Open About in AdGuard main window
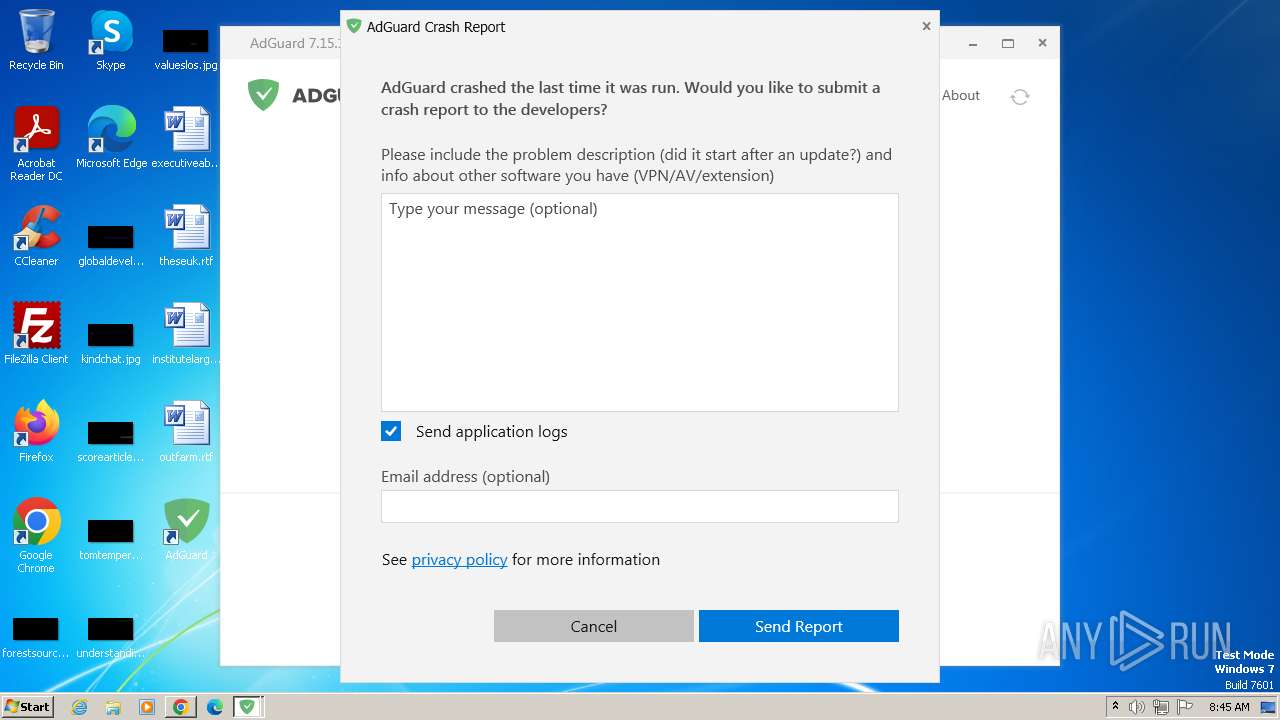This screenshot has height=720, width=1280. [x=961, y=95]
